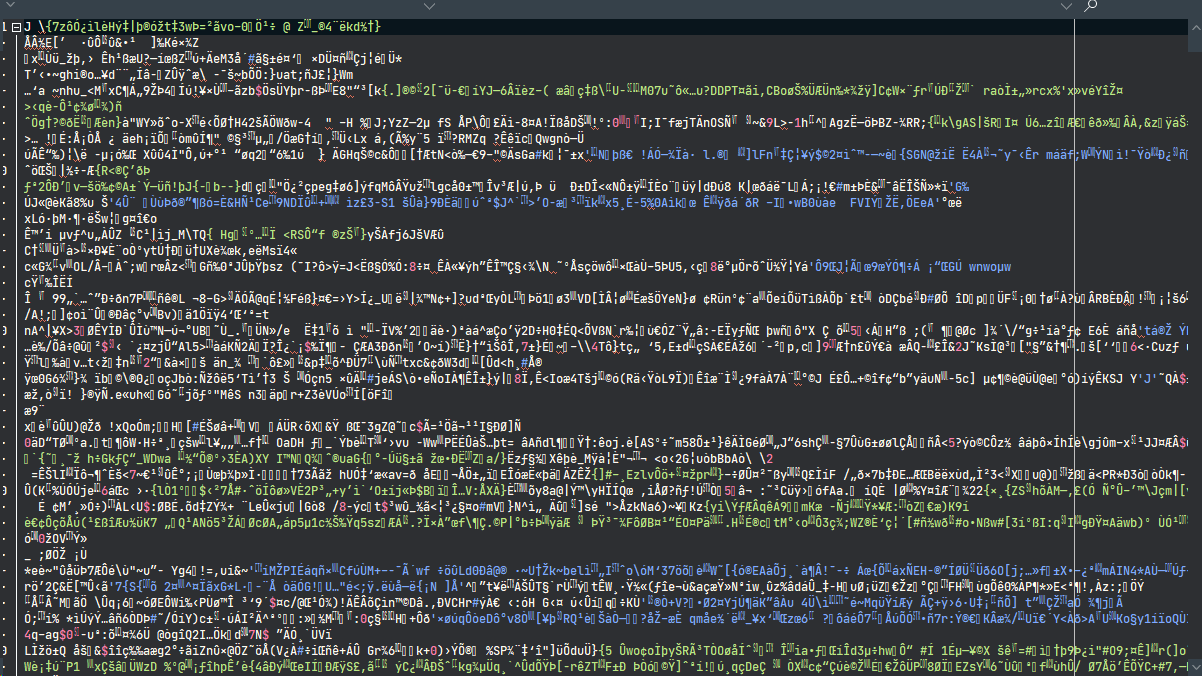Click the text "}uat" on the fourth line
Image resolution: width=1202 pixels, height=676 pixels.
tap(246, 74)
